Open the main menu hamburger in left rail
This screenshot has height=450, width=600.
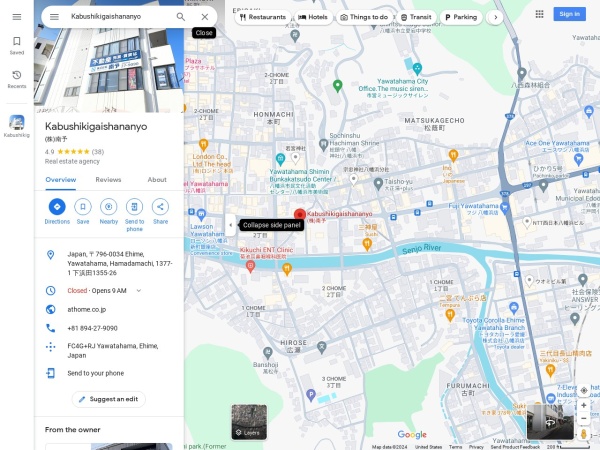[x=17, y=17]
